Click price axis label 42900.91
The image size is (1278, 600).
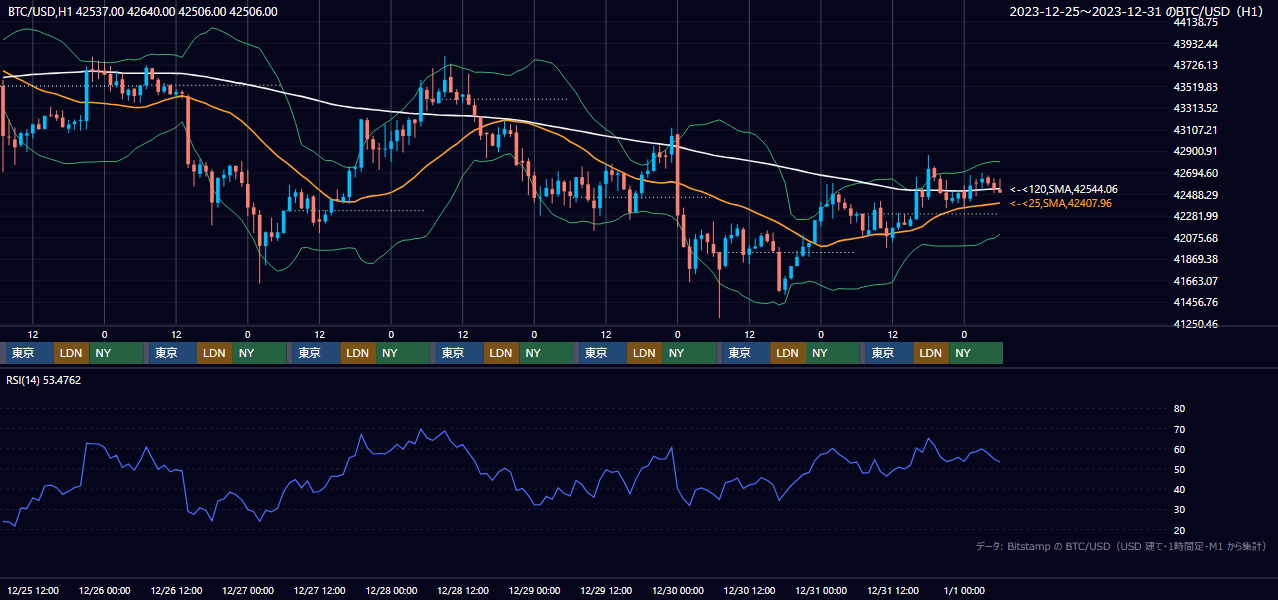pyautogui.click(x=1195, y=151)
